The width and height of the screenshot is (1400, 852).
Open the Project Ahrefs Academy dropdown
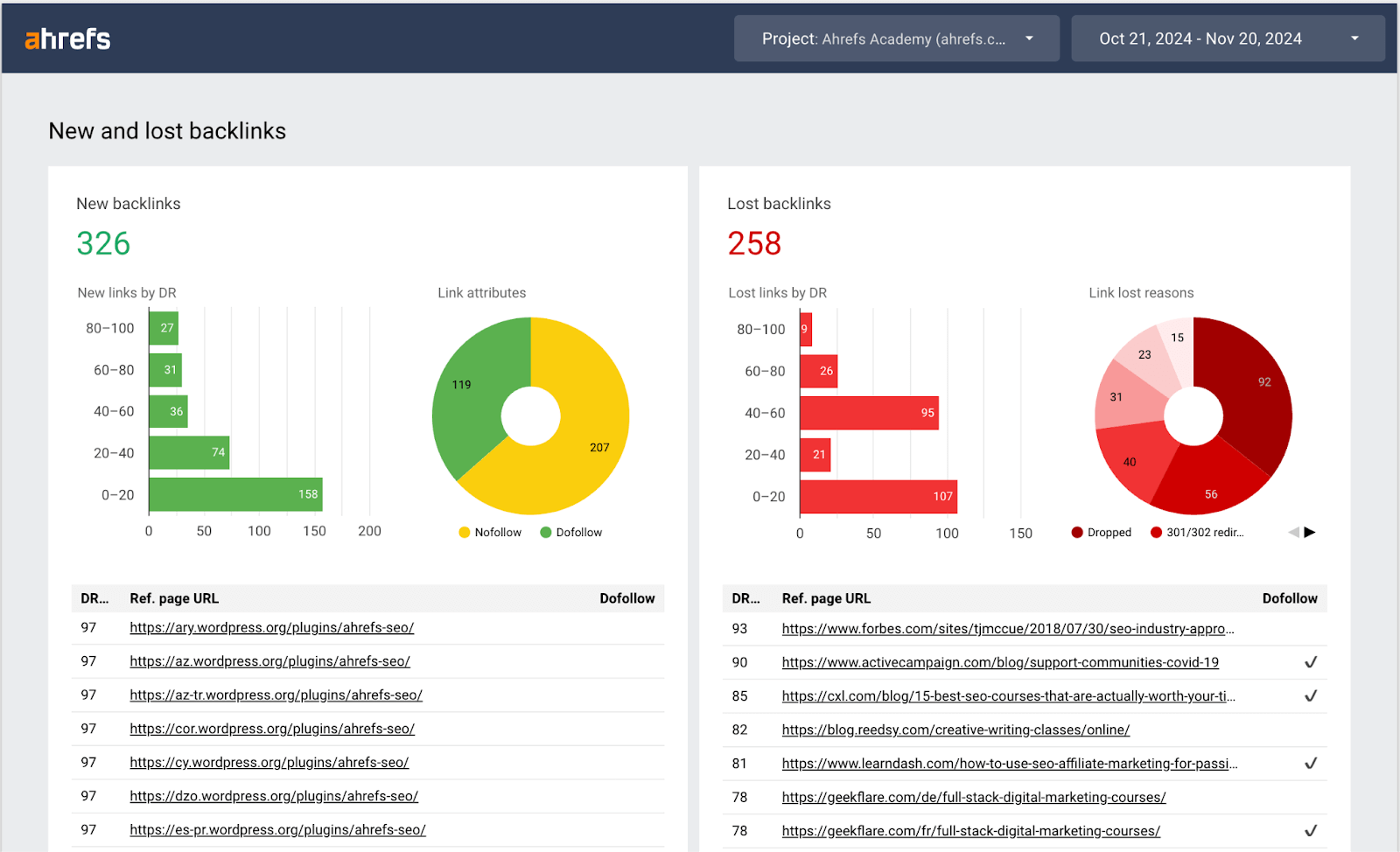tap(896, 38)
